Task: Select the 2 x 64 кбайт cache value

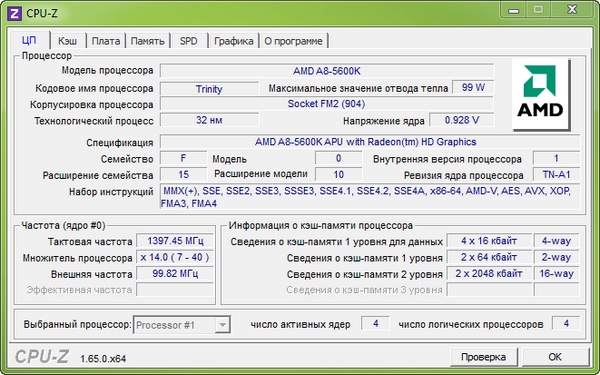Action: click(x=489, y=257)
